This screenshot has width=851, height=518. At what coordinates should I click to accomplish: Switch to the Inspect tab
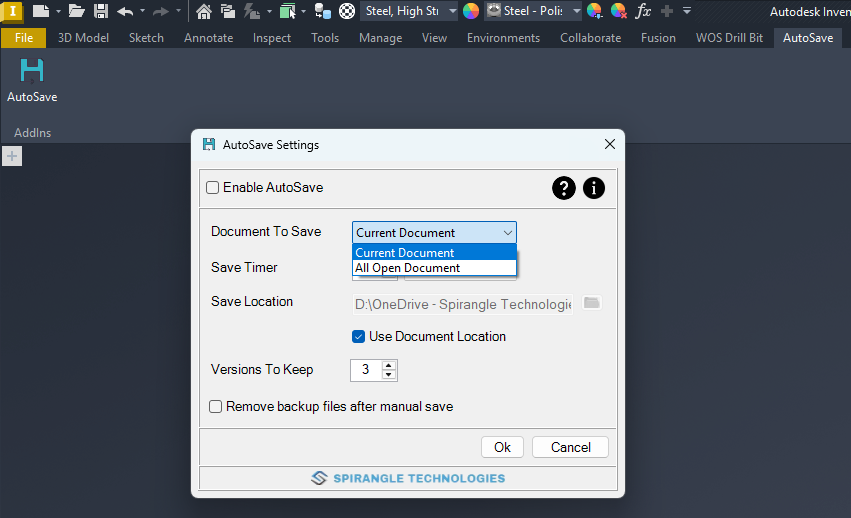[272, 38]
